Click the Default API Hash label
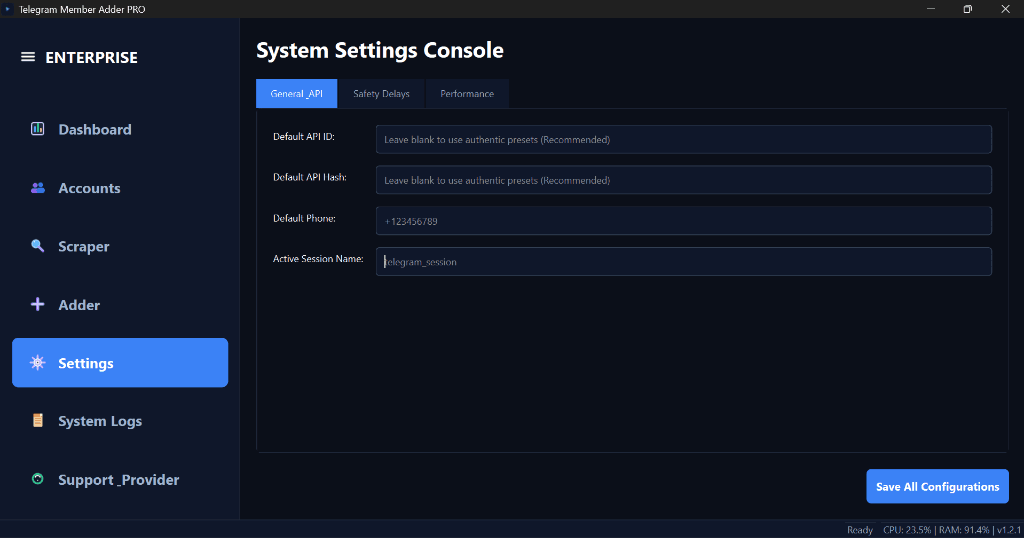 pos(310,177)
